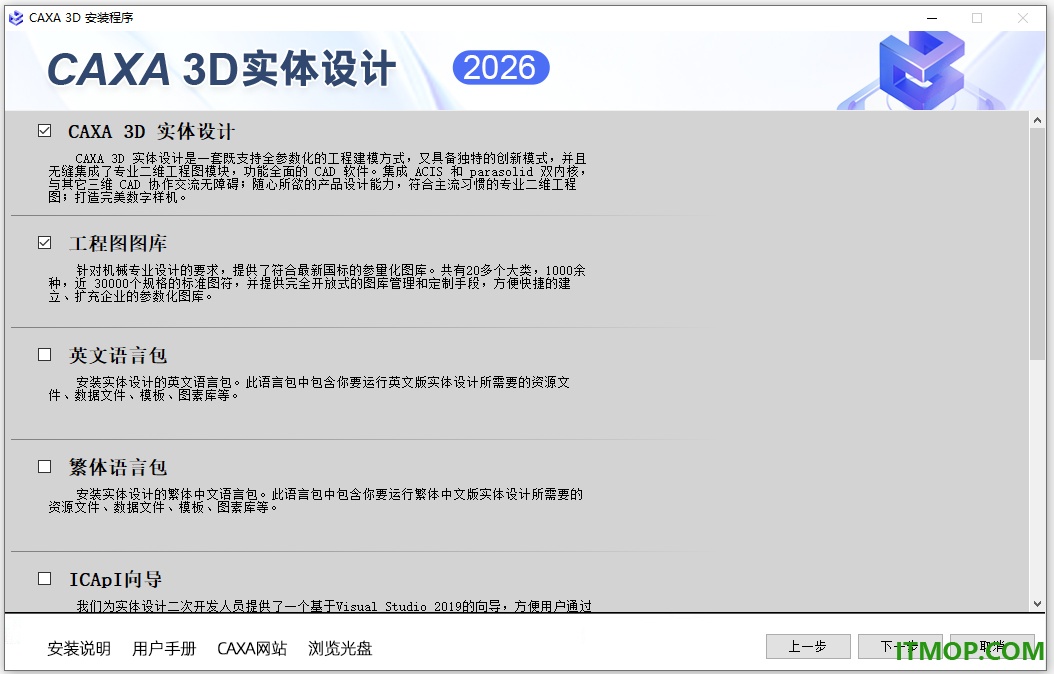
Task: Open the 安装说明 link
Action: 79,648
